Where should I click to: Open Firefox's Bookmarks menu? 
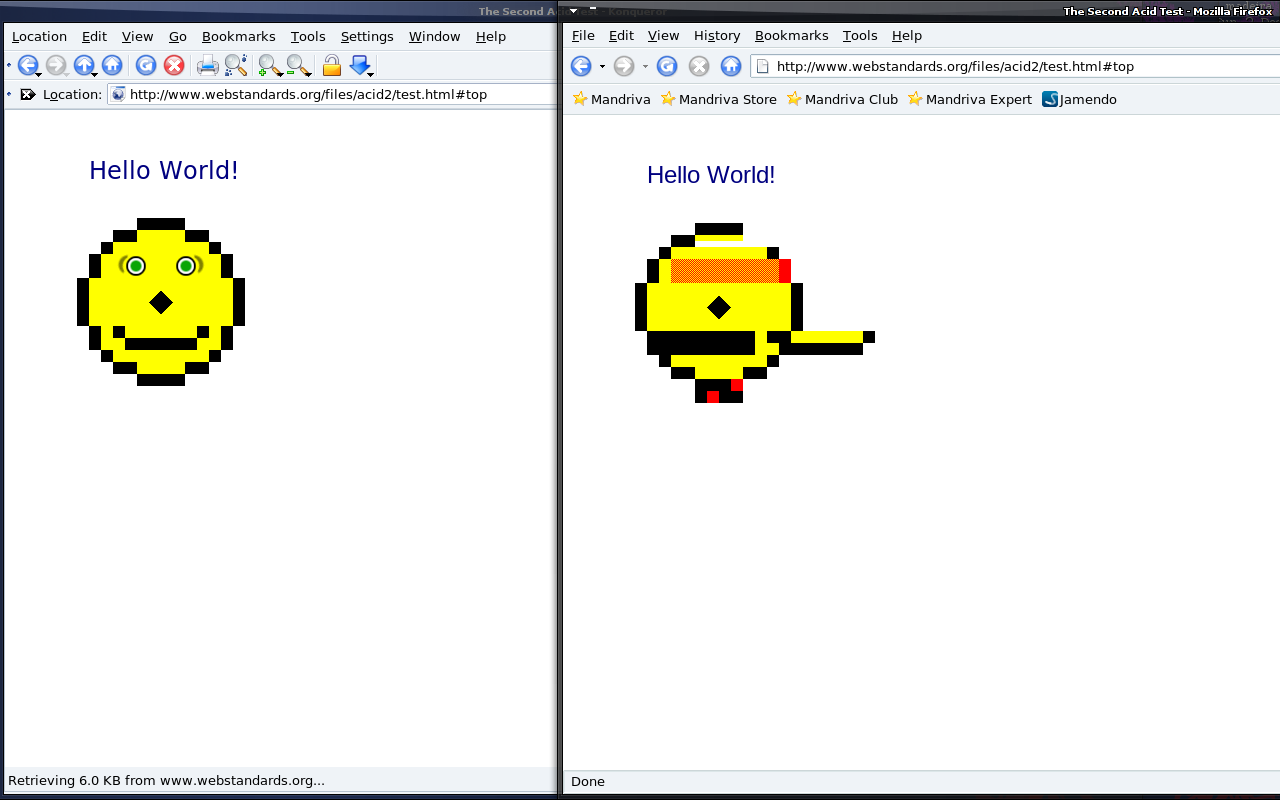(x=791, y=35)
